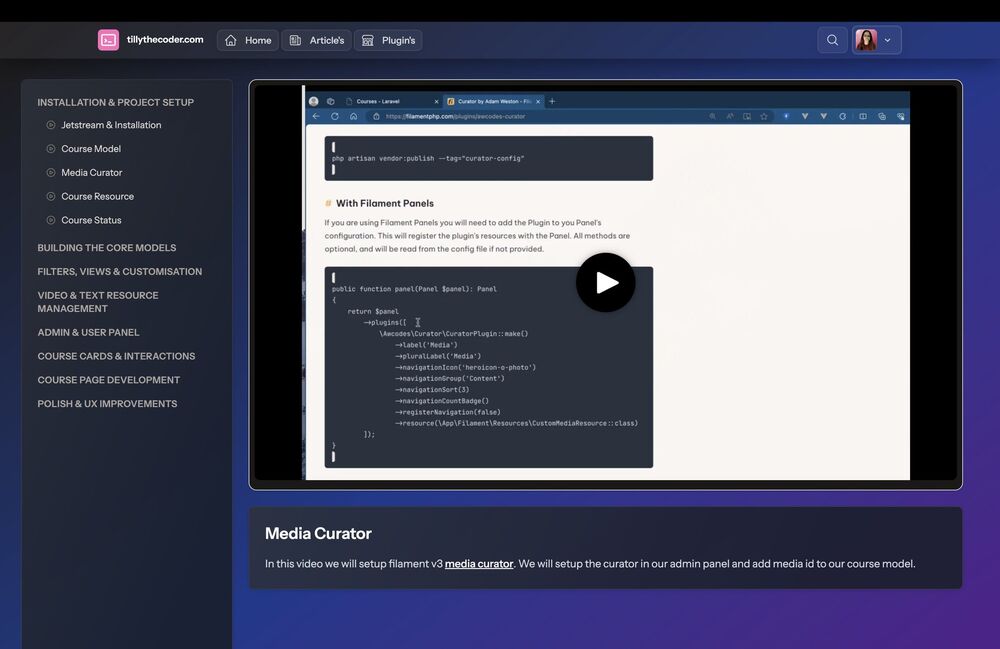Open the Article's nav item
Viewport: 1000px width, 649px height.
tap(316, 40)
